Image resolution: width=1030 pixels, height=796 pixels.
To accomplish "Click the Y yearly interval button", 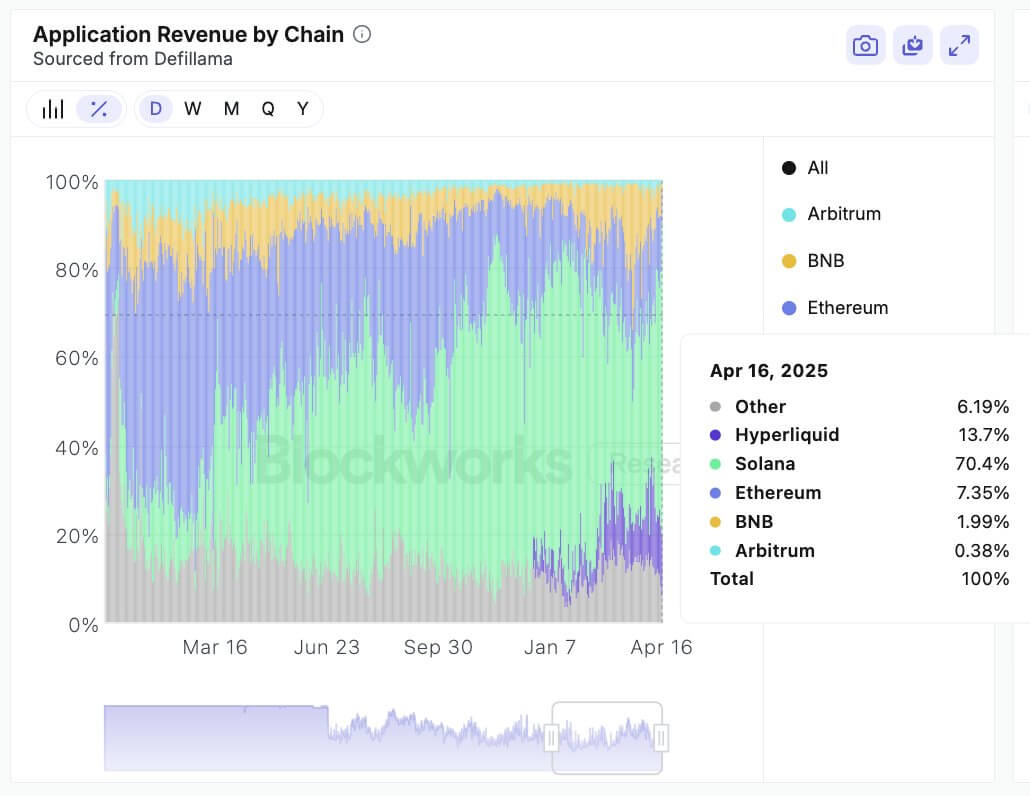I will pos(302,108).
